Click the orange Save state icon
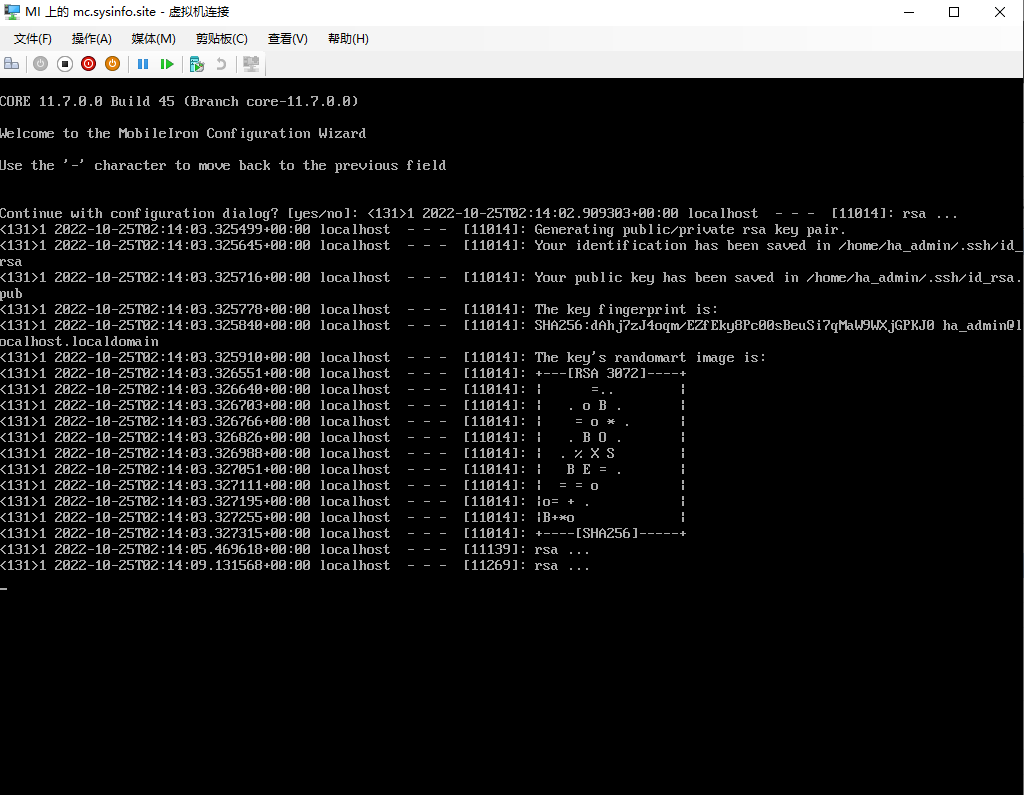This screenshot has width=1024, height=795. click(112, 63)
